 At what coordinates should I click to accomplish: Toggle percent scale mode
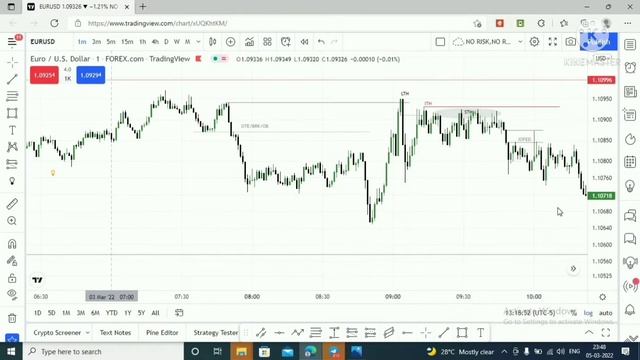point(573,313)
